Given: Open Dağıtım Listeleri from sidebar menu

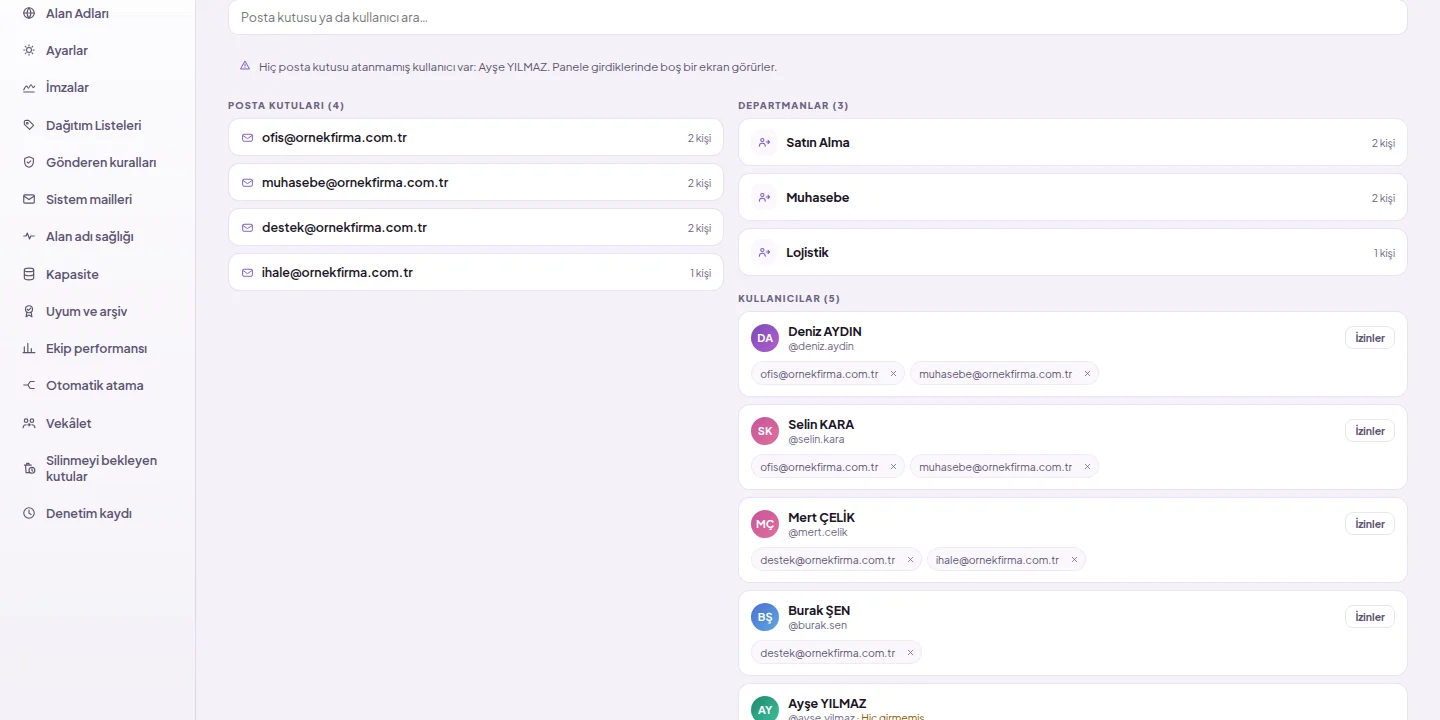Looking at the screenshot, I should click(x=93, y=125).
